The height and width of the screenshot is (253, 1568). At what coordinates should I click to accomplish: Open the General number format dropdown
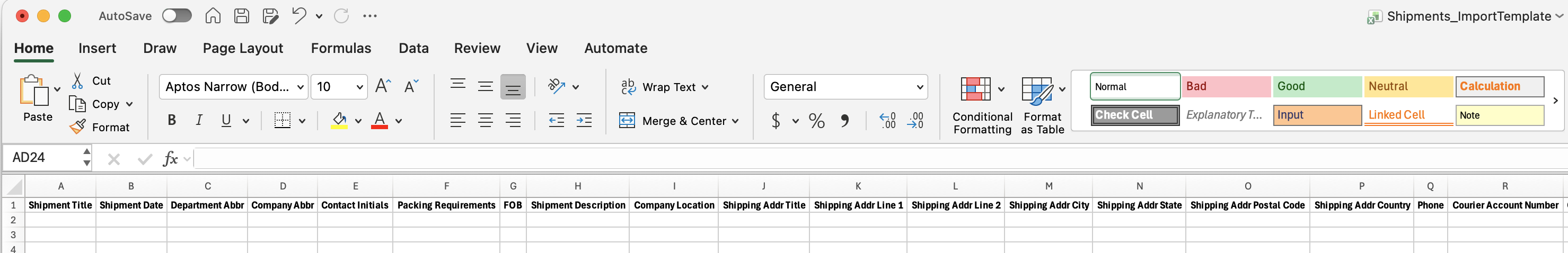919,87
